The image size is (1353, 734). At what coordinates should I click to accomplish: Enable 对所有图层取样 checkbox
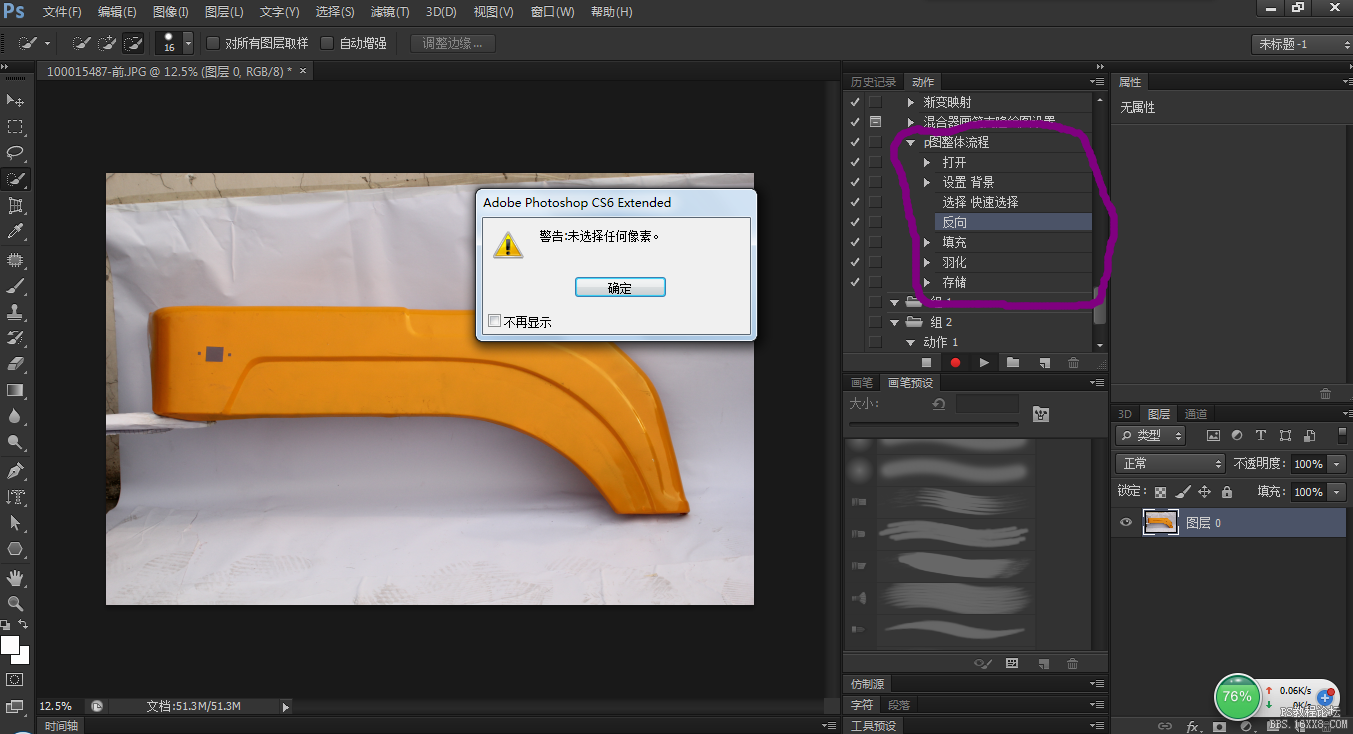(213, 43)
